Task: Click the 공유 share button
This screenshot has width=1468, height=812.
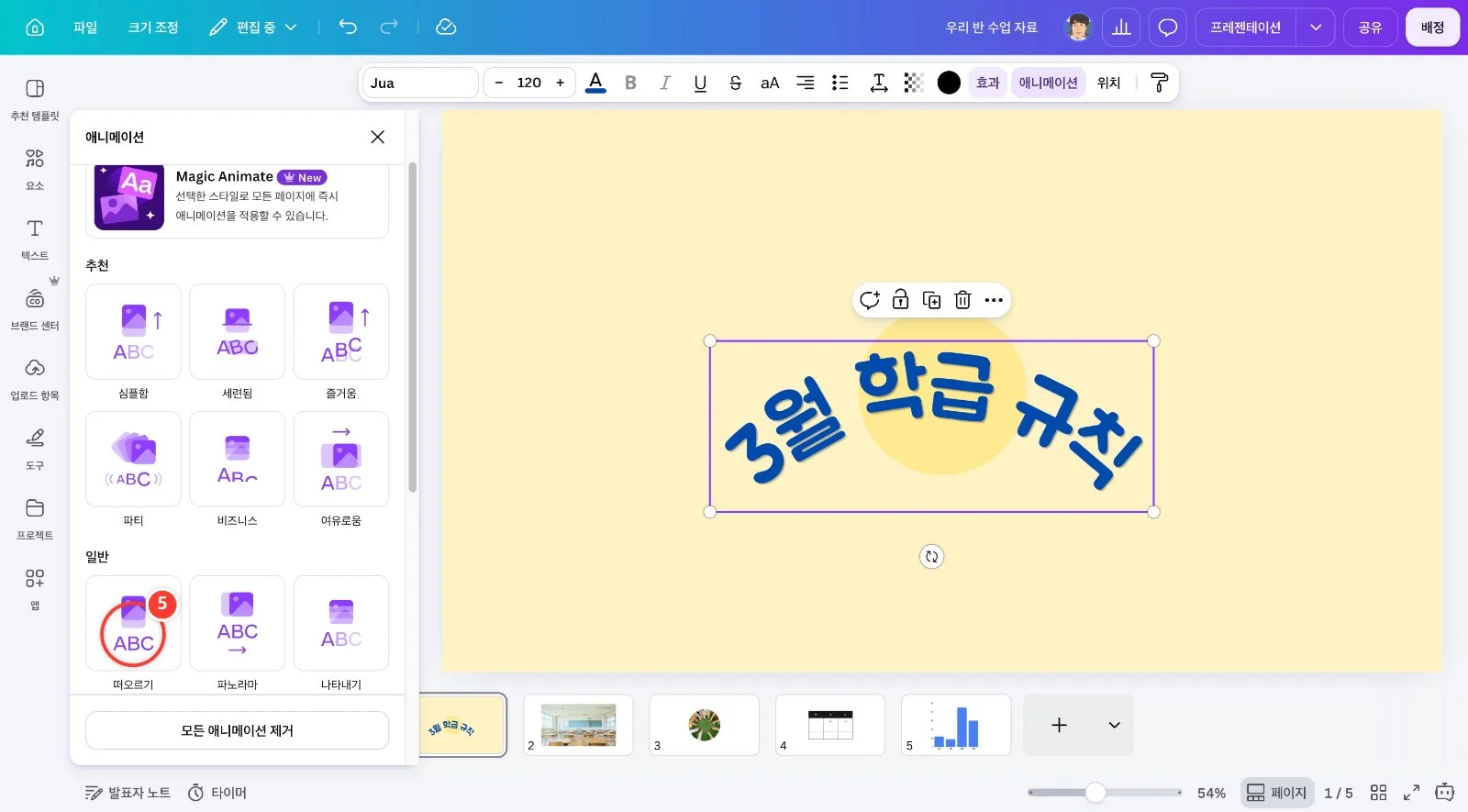Action: point(1370,28)
